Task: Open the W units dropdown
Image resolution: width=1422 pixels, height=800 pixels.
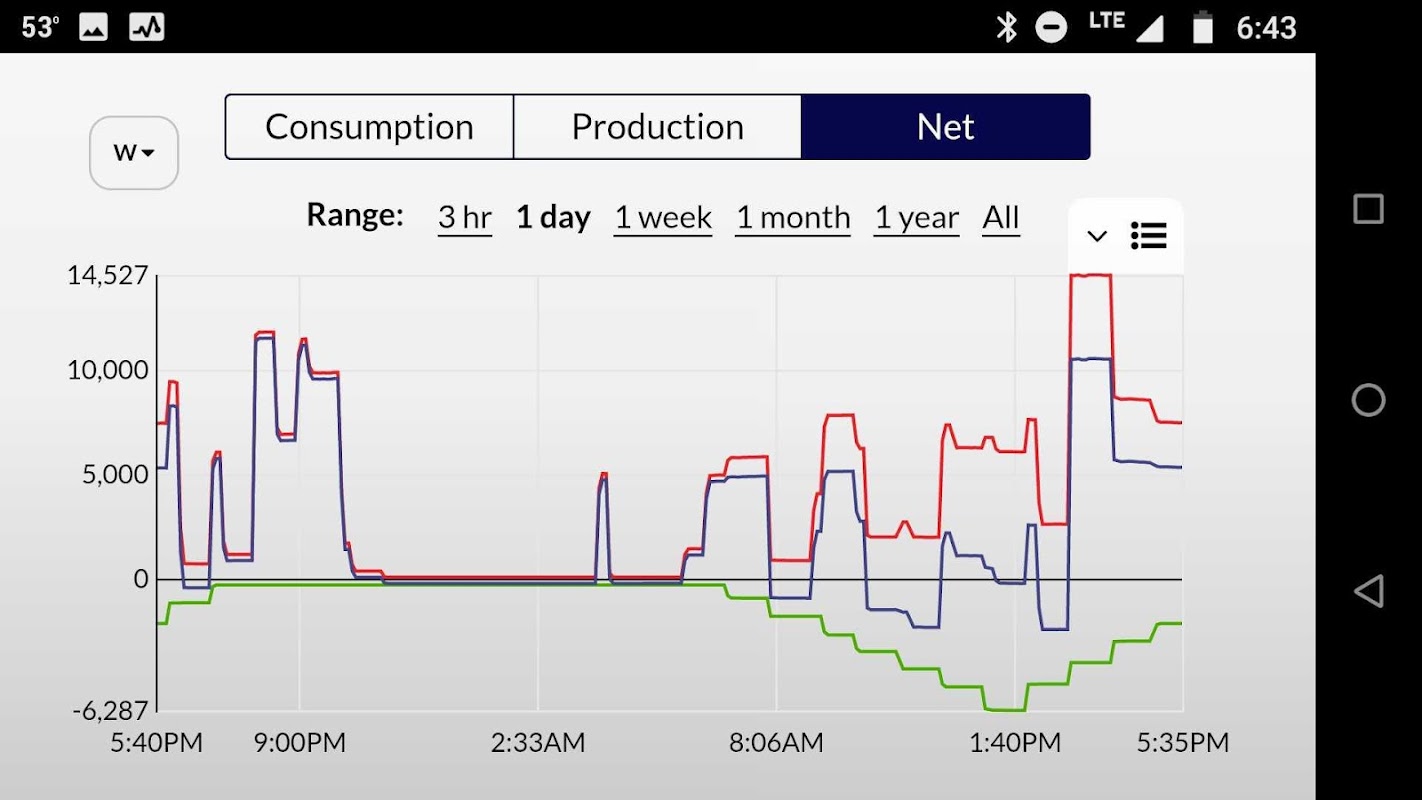Action: [x=134, y=153]
